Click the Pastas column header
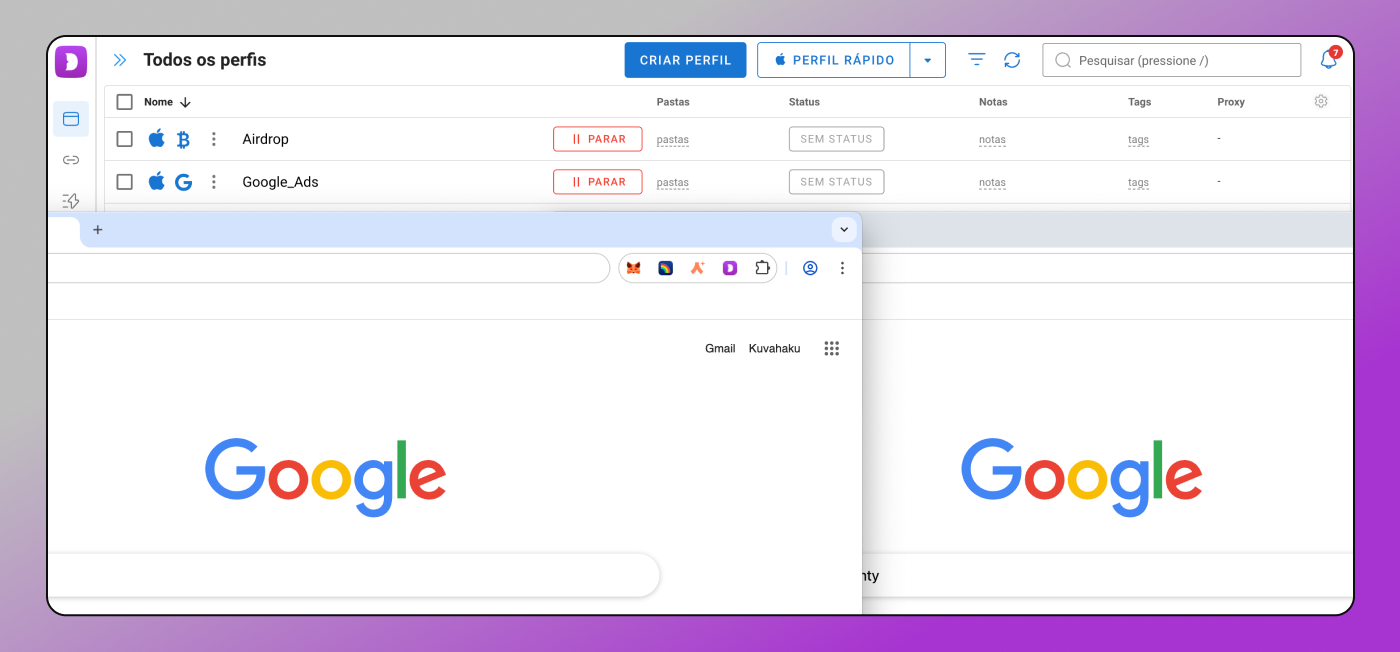Image resolution: width=1400 pixels, height=652 pixels. (673, 102)
